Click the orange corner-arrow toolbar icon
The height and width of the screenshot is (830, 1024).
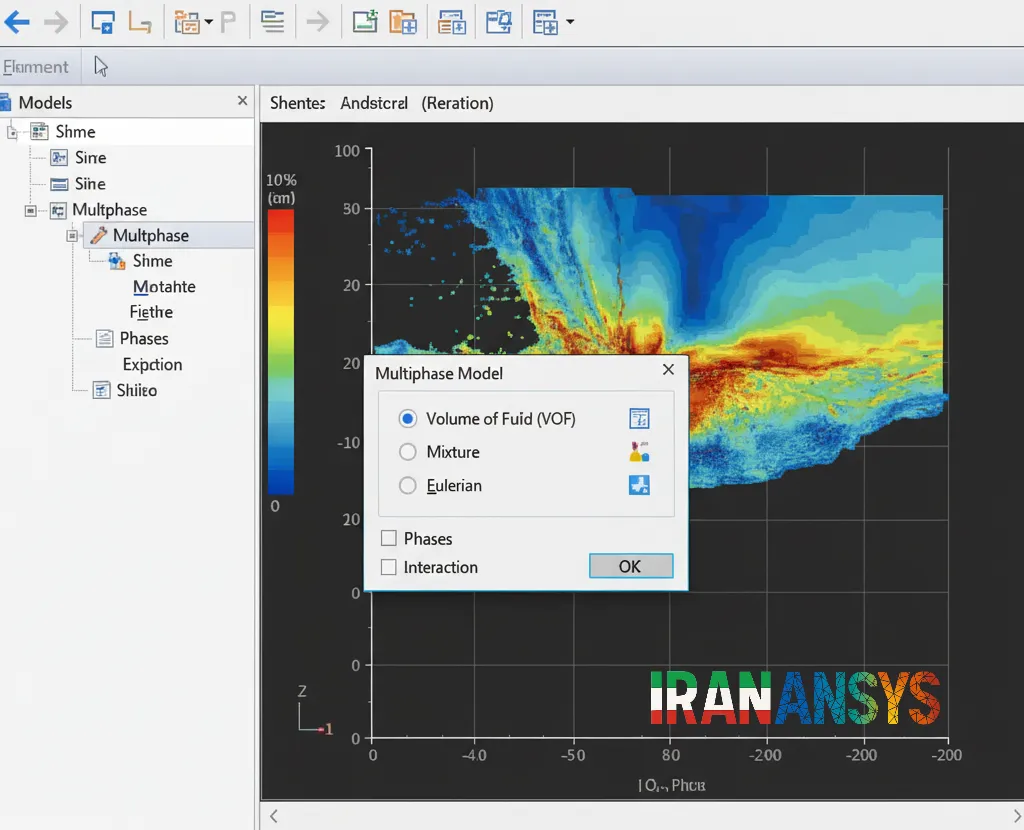pyautogui.click(x=140, y=23)
